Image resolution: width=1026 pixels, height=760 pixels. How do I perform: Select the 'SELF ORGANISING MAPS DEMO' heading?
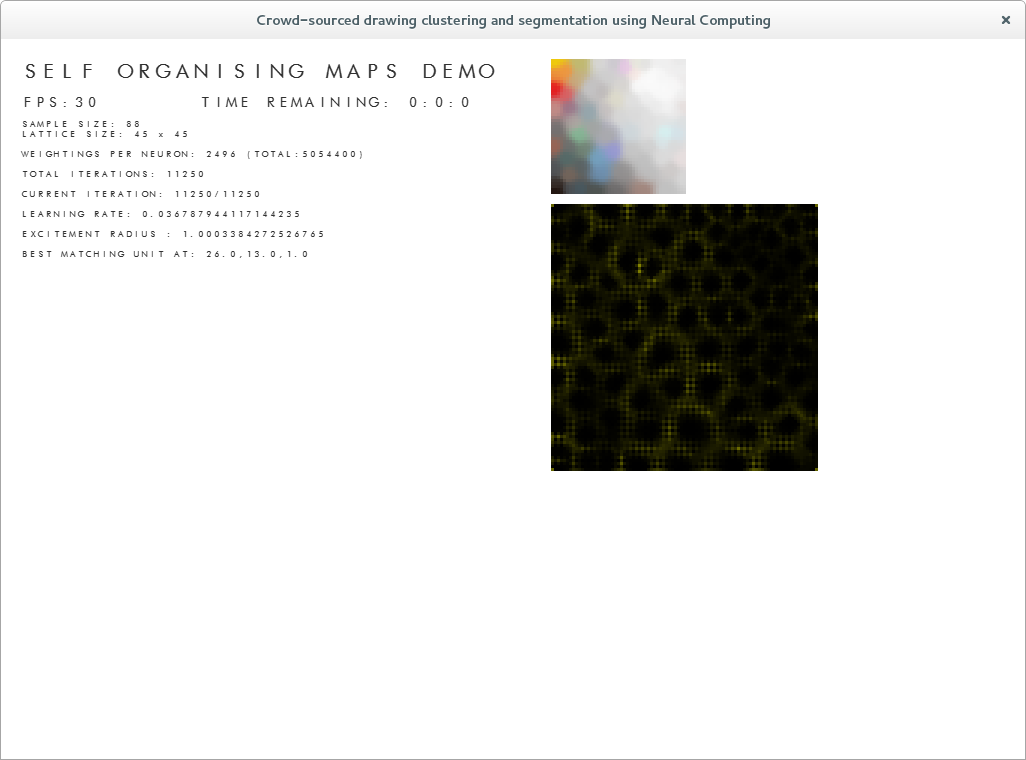coord(260,71)
